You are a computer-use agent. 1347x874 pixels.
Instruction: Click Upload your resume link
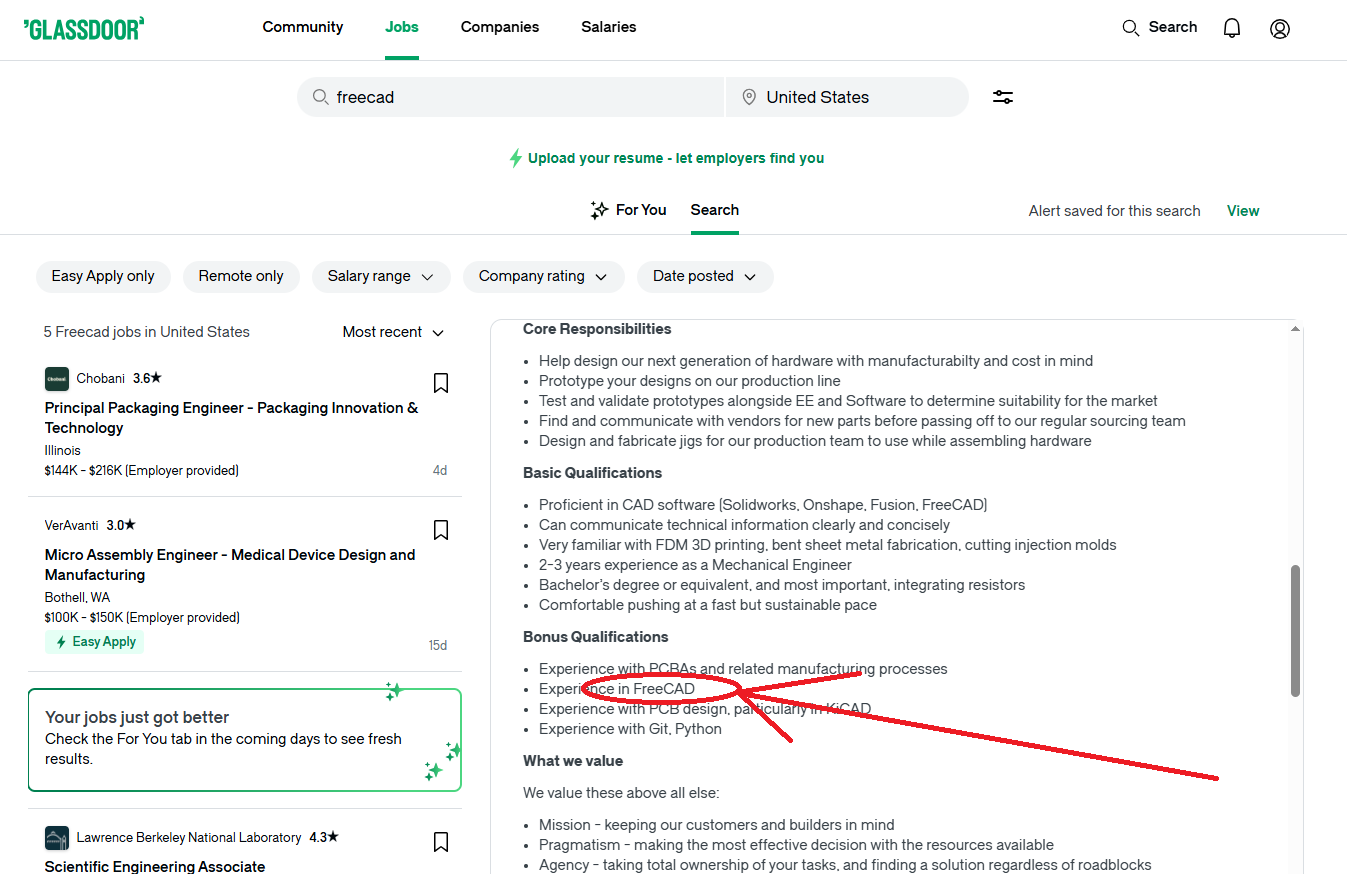coord(675,158)
